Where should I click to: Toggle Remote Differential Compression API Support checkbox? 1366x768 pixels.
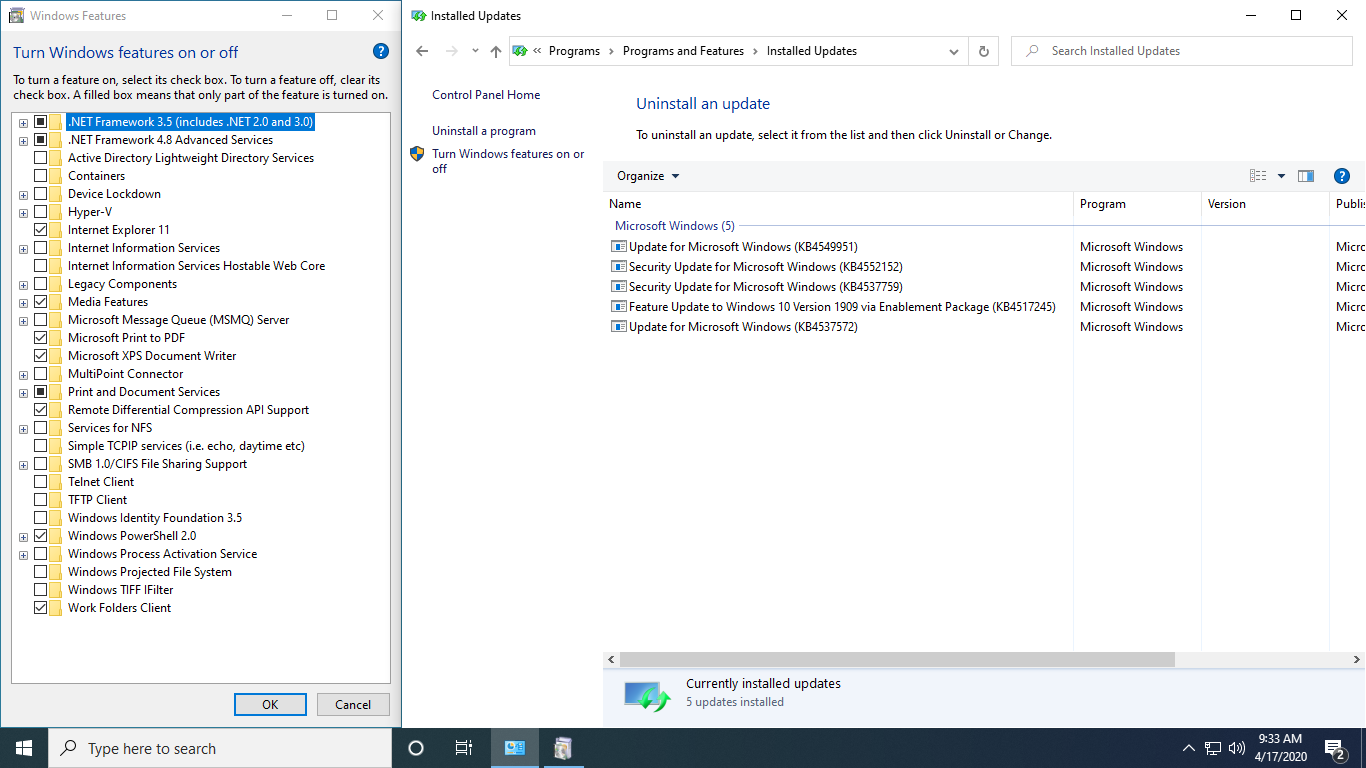point(41,410)
